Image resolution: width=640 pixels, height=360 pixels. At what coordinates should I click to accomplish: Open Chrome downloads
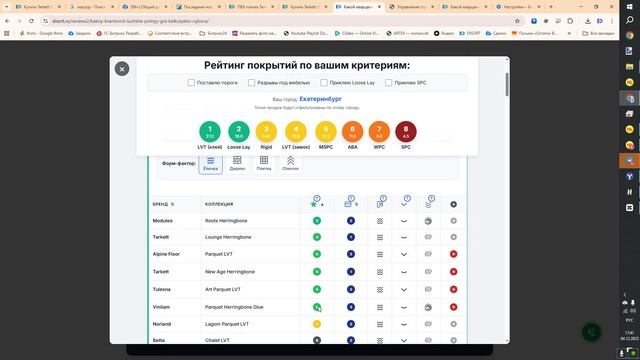click(x=587, y=21)
